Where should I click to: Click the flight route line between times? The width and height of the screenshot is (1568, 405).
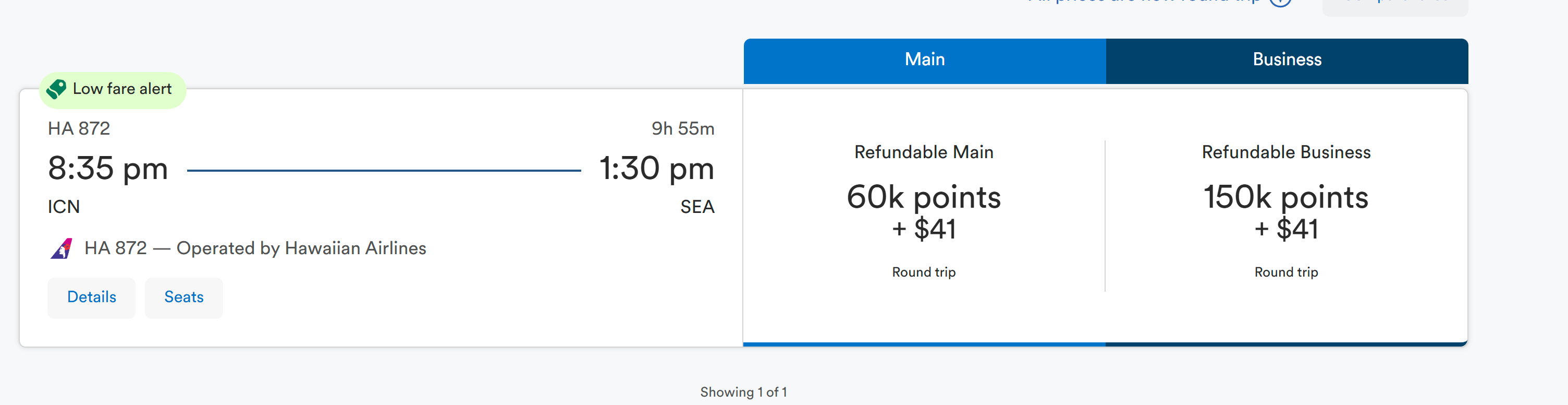tap(384, 171)
